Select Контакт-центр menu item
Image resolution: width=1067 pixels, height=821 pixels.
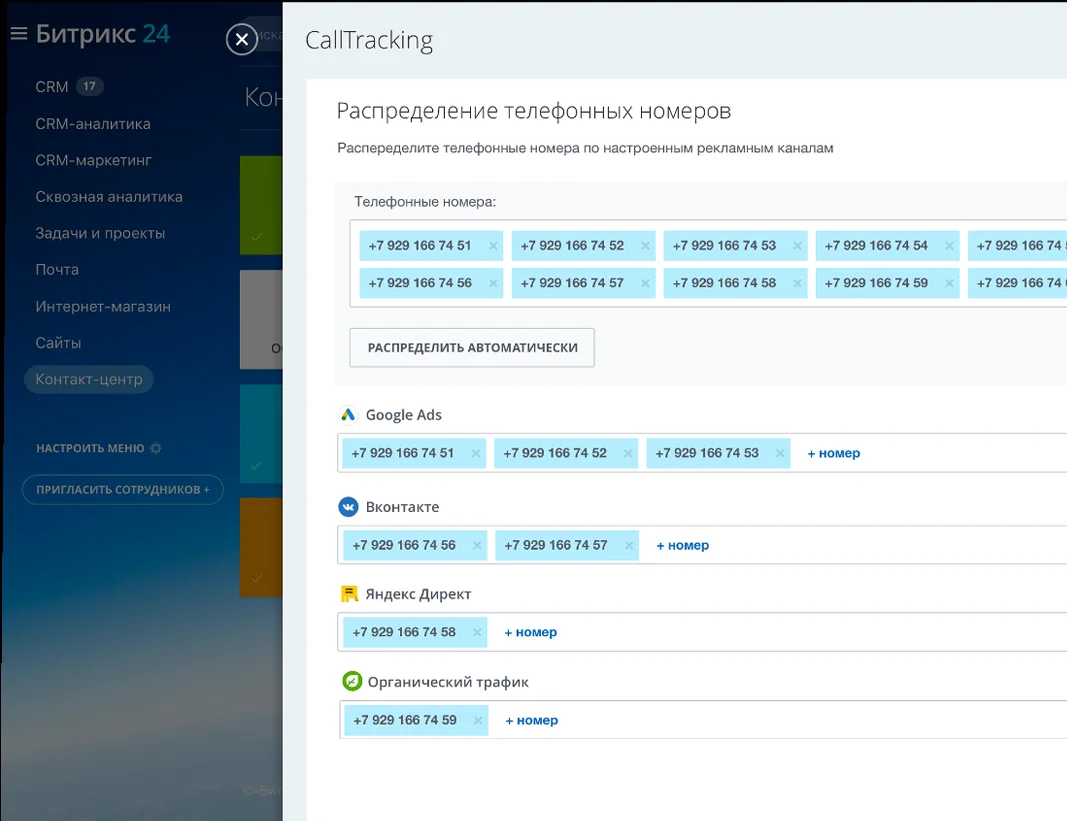point(89,379)
